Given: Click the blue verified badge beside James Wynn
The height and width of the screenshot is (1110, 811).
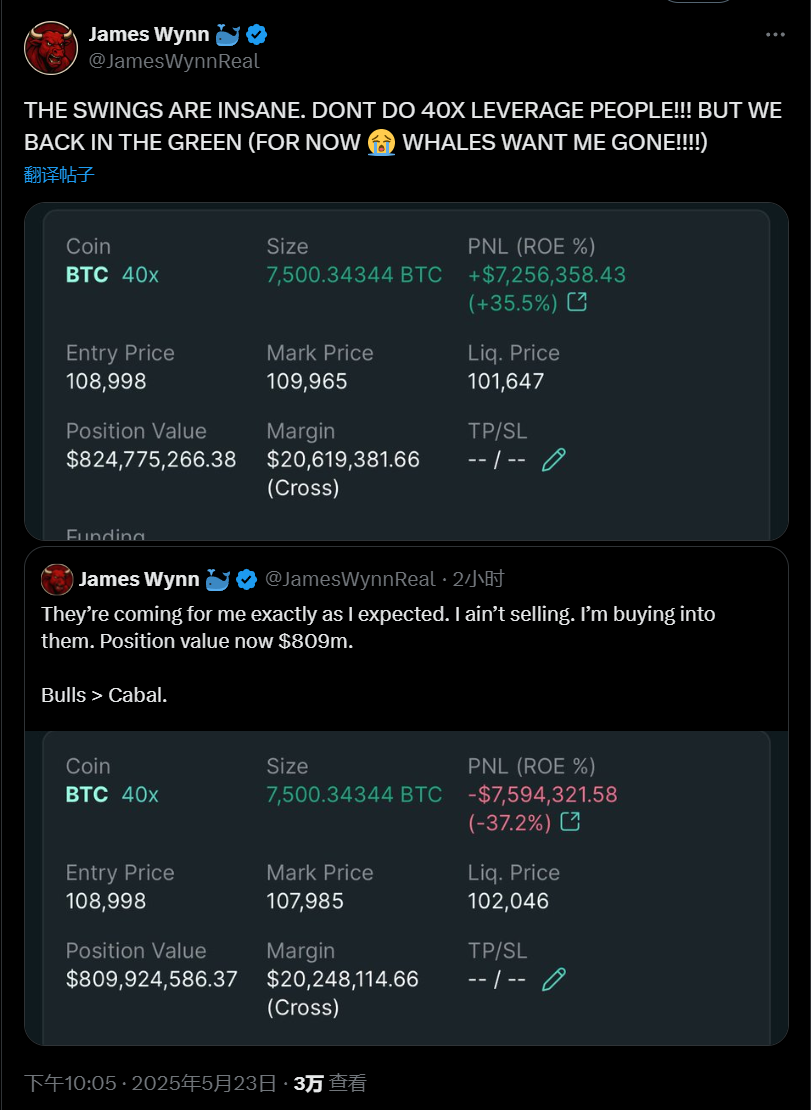Looking at the screenshot, I should [x=256, y=34].
